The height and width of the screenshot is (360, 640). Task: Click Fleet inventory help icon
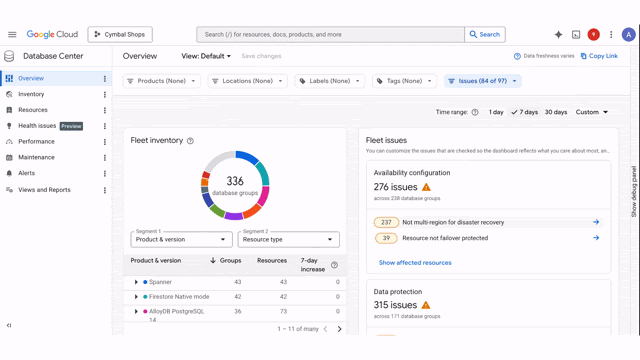click(x=190, y=141)
